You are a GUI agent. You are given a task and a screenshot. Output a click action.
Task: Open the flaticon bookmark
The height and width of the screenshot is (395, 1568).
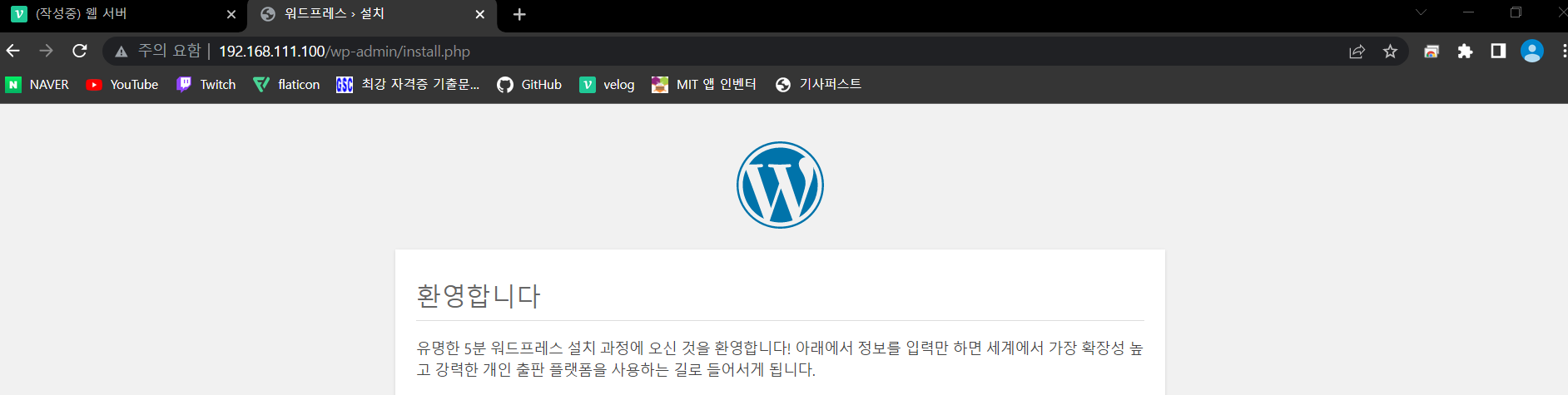click(286, 85)
